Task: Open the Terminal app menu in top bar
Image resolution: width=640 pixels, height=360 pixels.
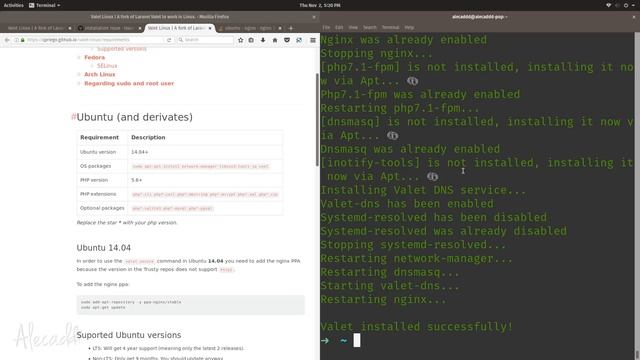Action: click(44, 5)
